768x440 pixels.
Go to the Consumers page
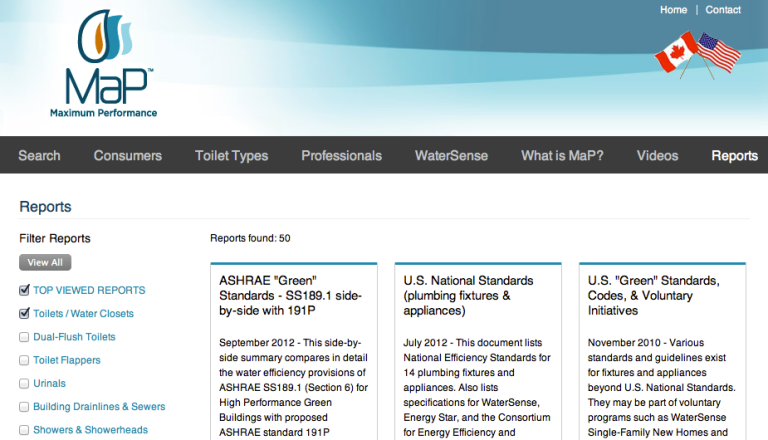pos(128,156)
